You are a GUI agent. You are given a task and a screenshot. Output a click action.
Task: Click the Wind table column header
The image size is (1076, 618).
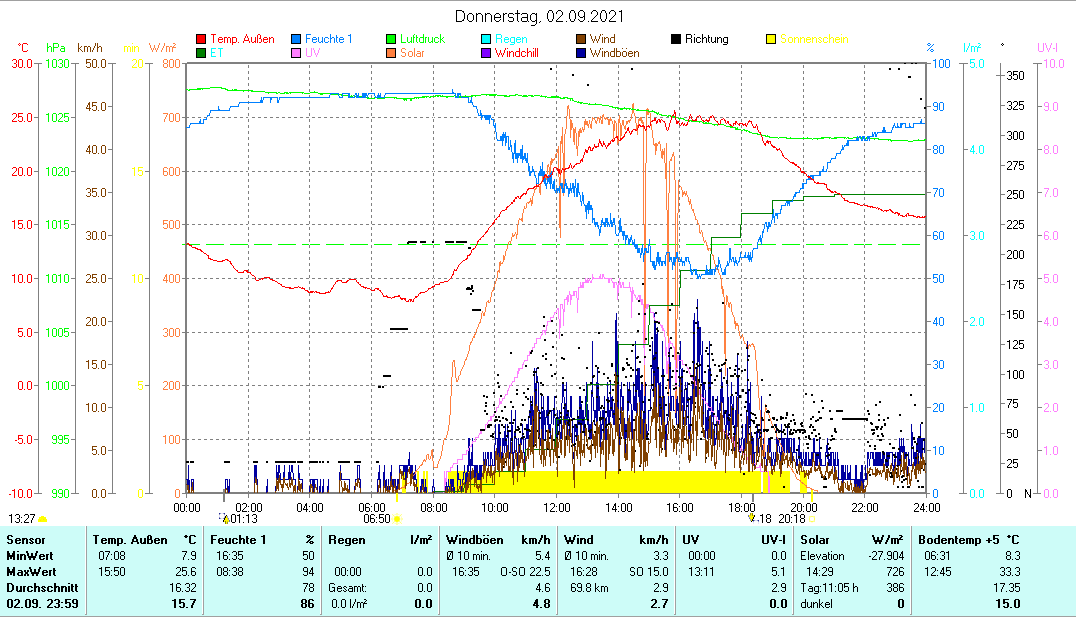(x=578, y=540)
